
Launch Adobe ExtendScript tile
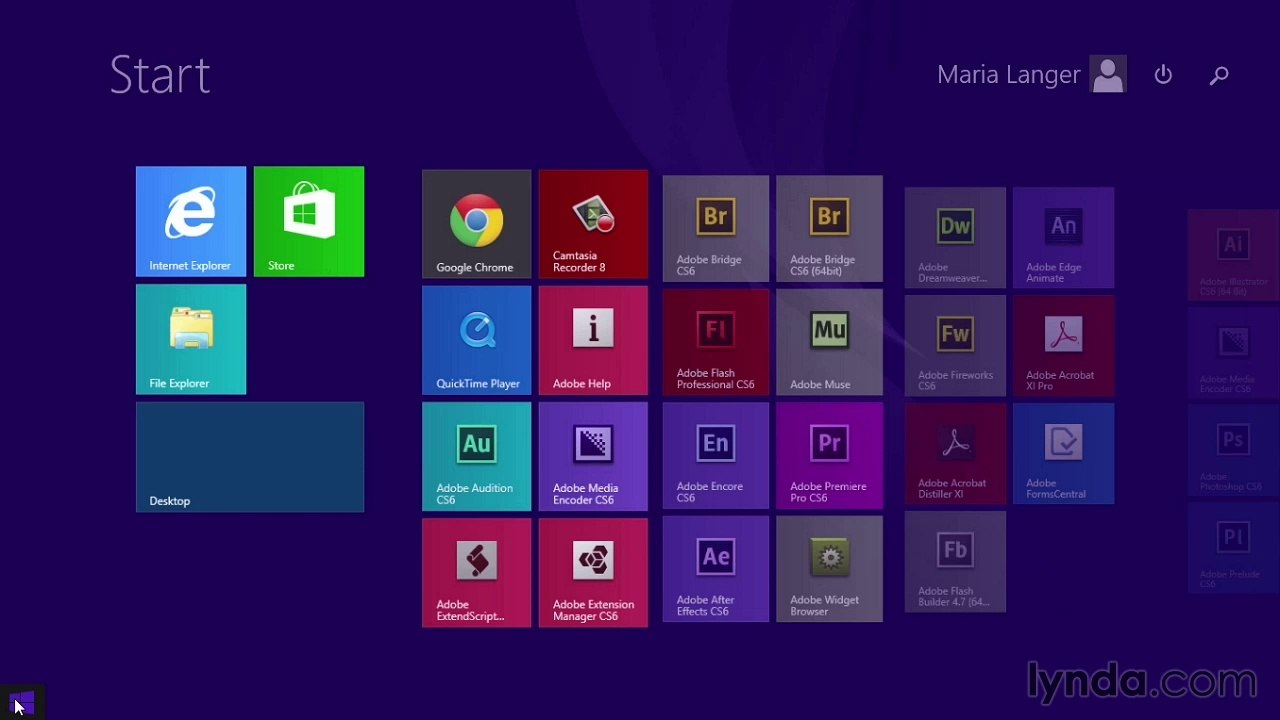tap(476, 572)
